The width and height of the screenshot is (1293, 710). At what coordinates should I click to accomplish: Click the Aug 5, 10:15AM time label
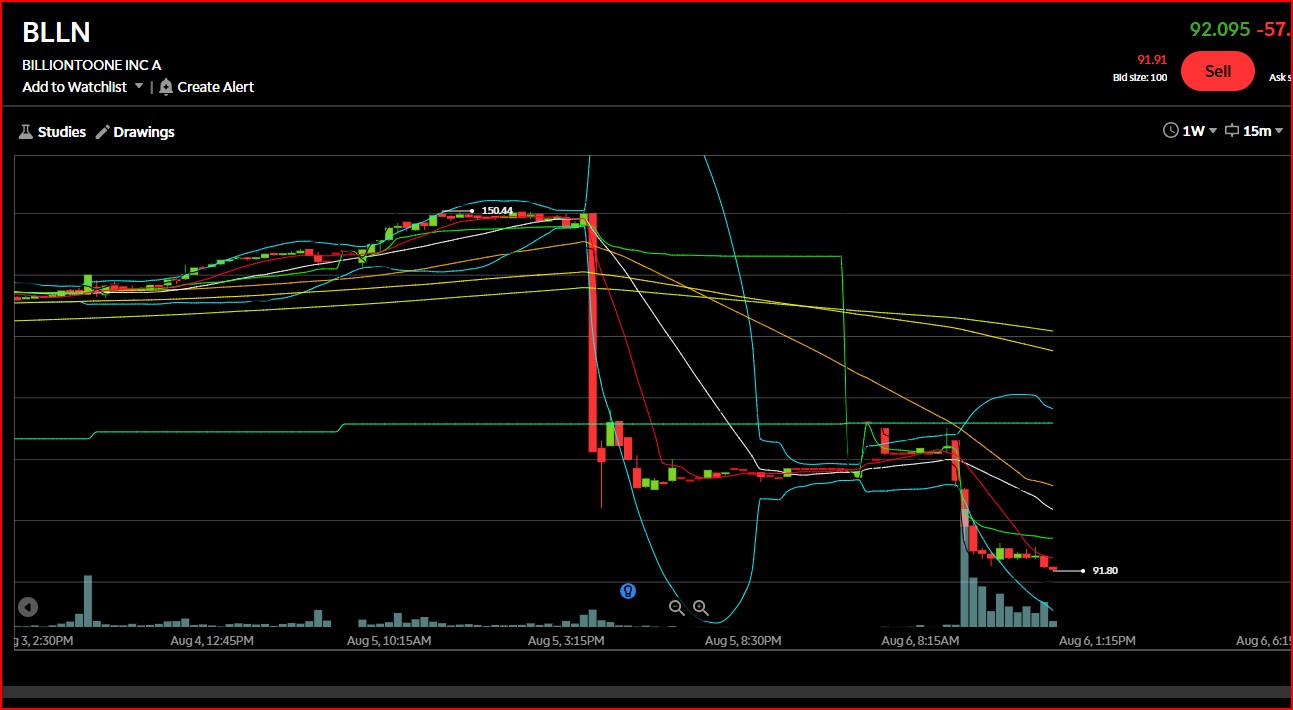coord(389,640)
